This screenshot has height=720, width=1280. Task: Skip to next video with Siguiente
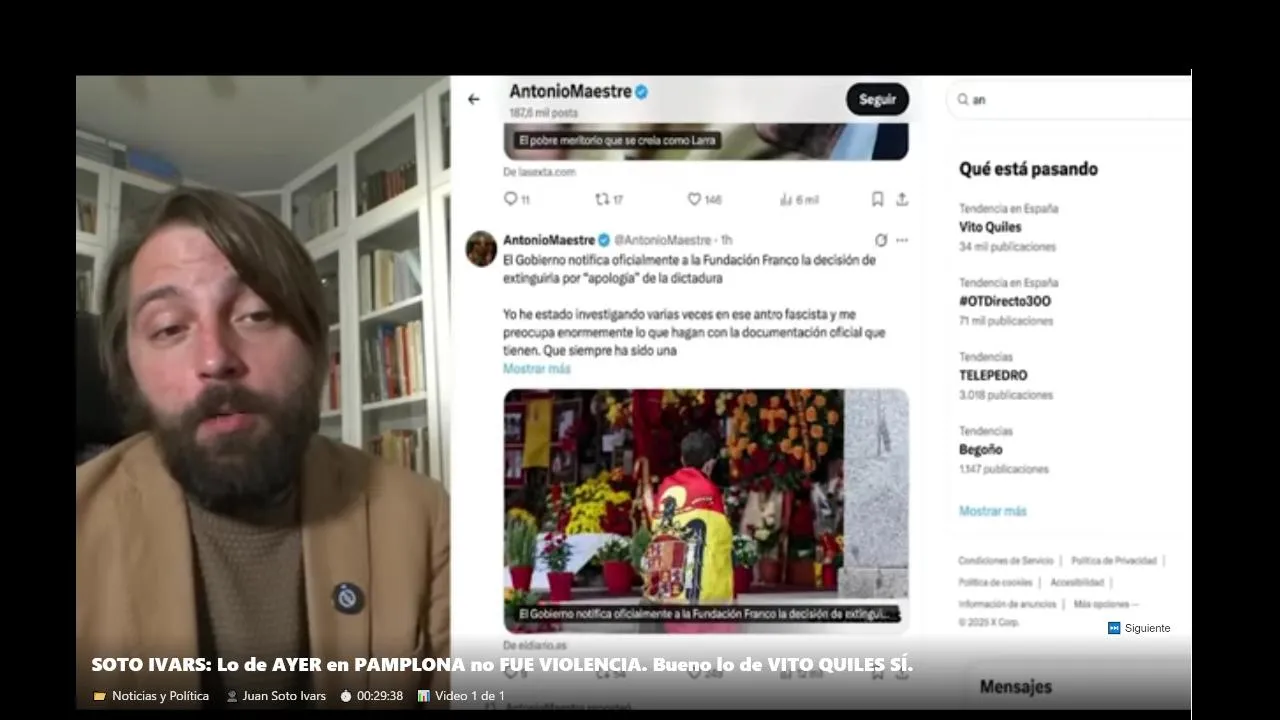1139,628
